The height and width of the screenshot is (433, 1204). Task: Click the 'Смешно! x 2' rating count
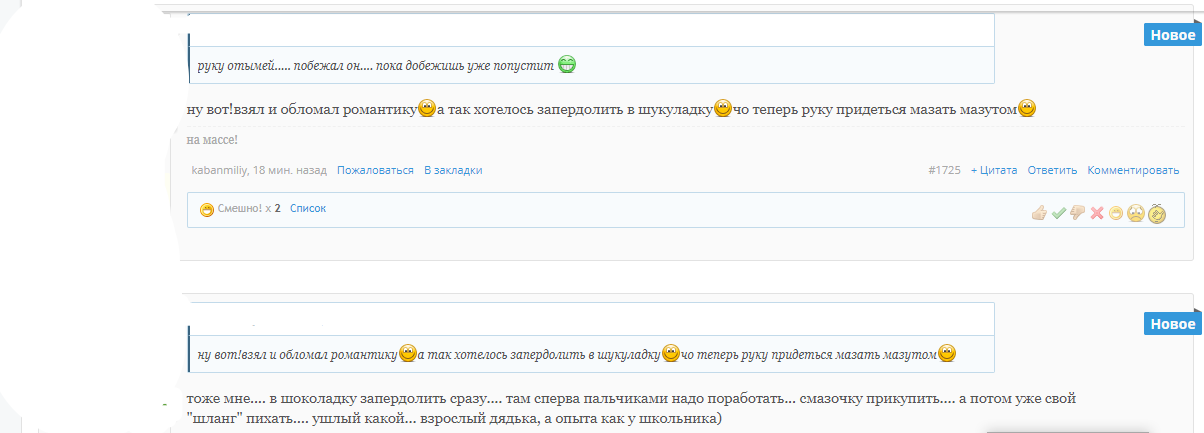[249, 209]
